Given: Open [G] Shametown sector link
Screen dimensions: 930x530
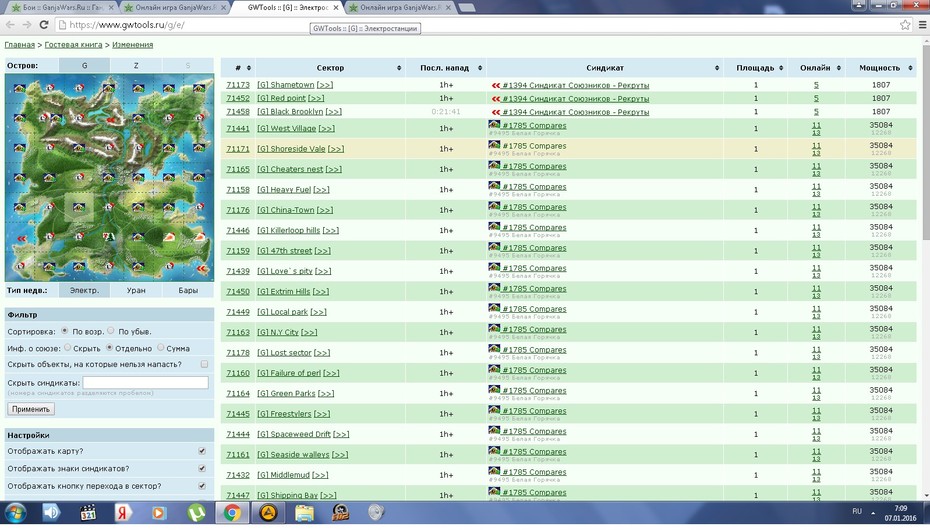Looking at the screenshot, I should [x=286, y=85].
